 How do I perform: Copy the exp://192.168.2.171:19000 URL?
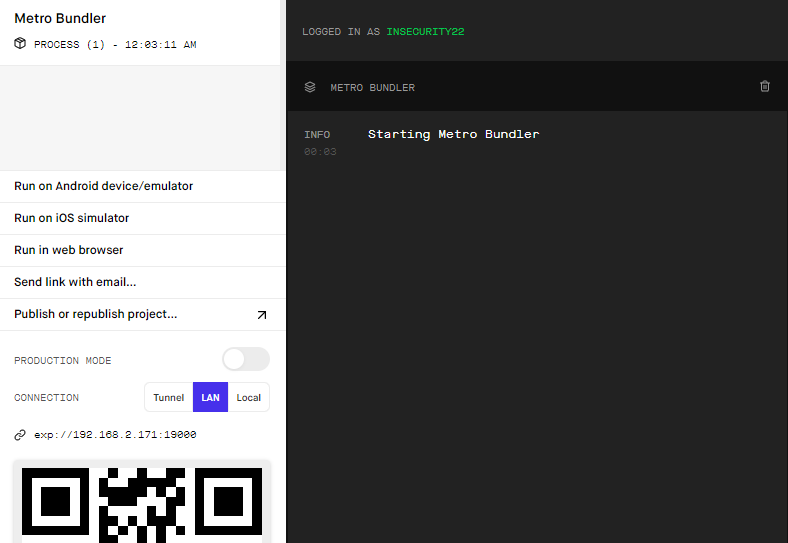[x=115, y=435]
